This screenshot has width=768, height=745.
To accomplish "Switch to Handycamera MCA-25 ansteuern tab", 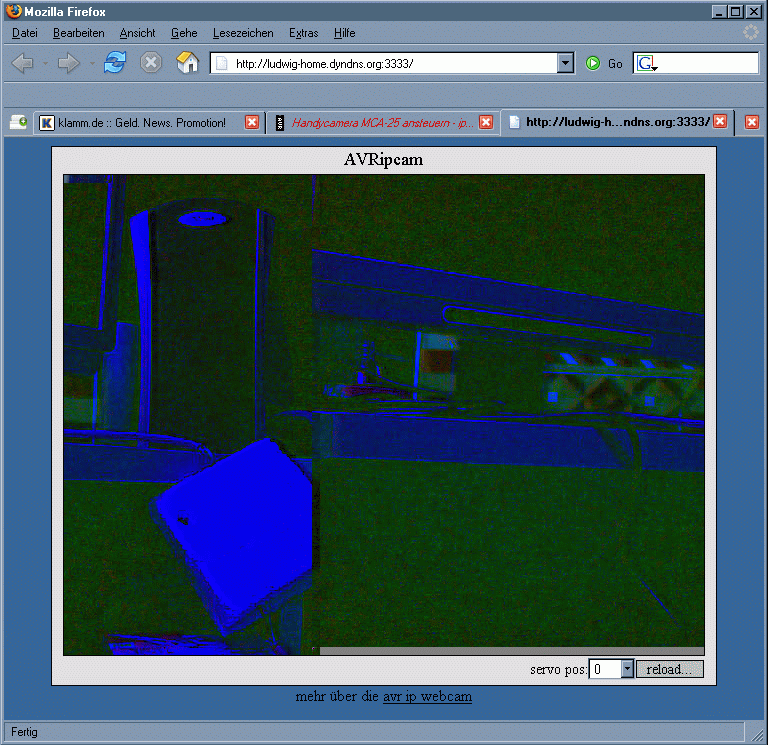I will click(383, 122).
